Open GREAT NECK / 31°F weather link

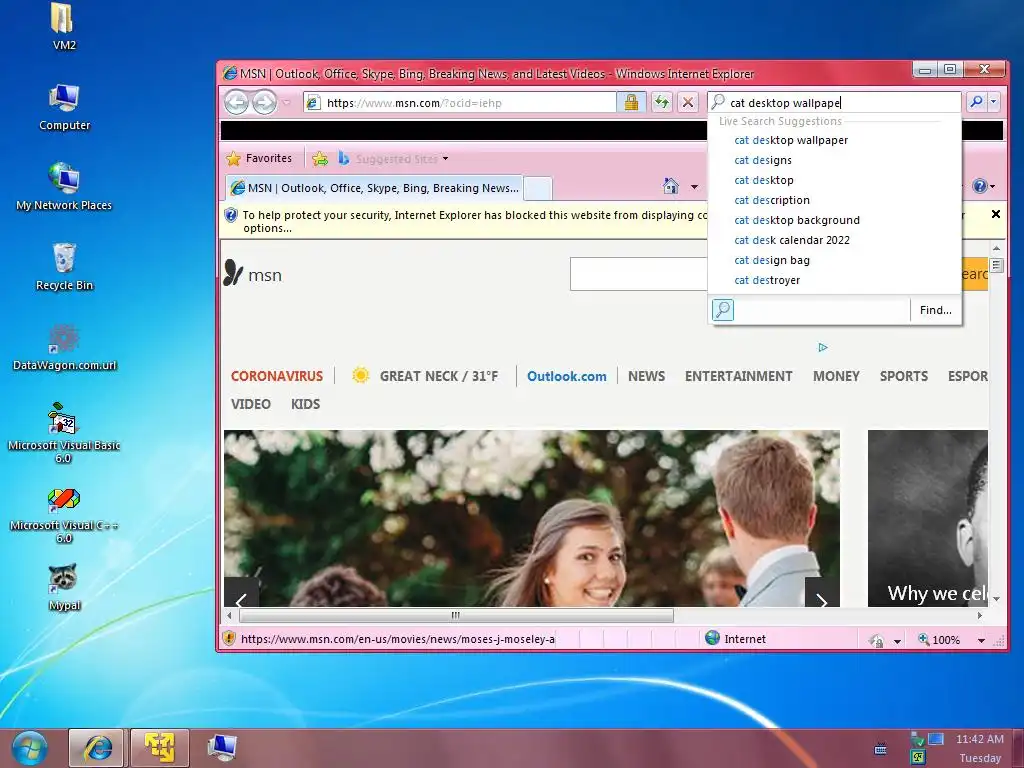coord(425,376)
